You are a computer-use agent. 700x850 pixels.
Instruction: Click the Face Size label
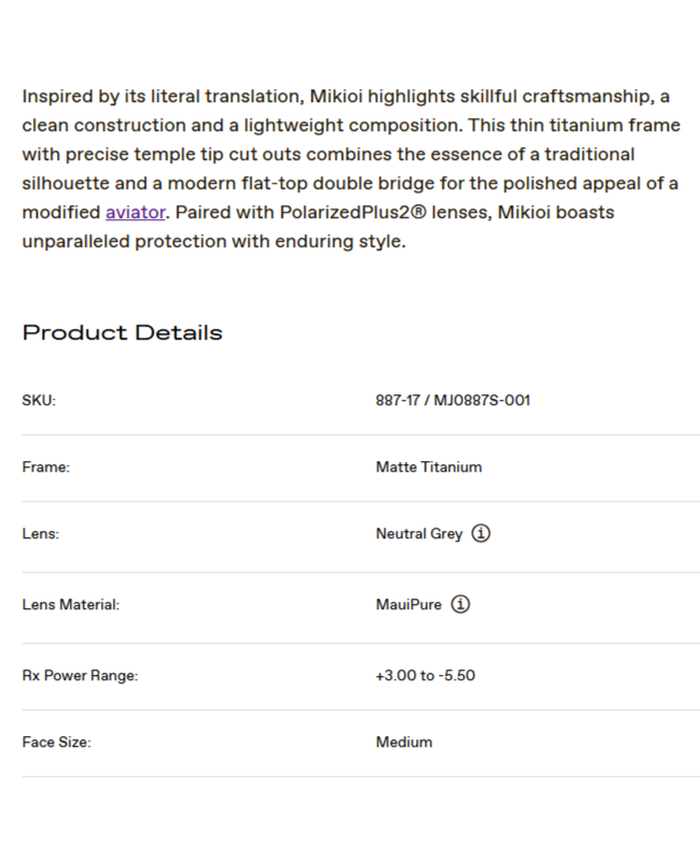pyautogui.click(x=56, y=743)
